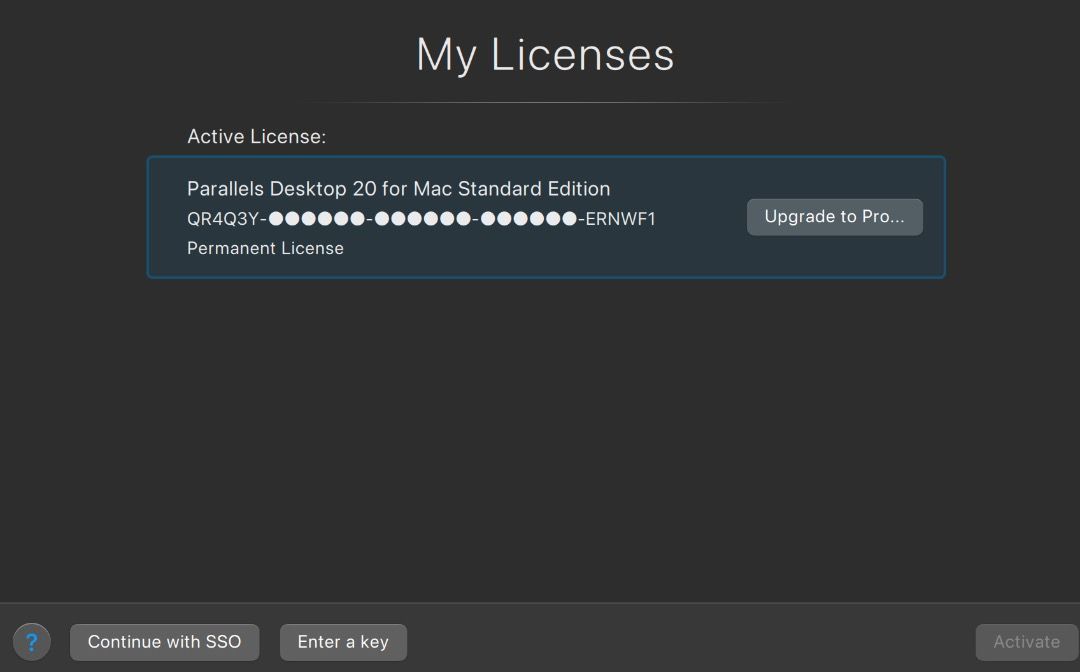Click the ERNWF1 license key segment
The width and height of the screenshot is (1080, 672).
(x=620, y=219)
